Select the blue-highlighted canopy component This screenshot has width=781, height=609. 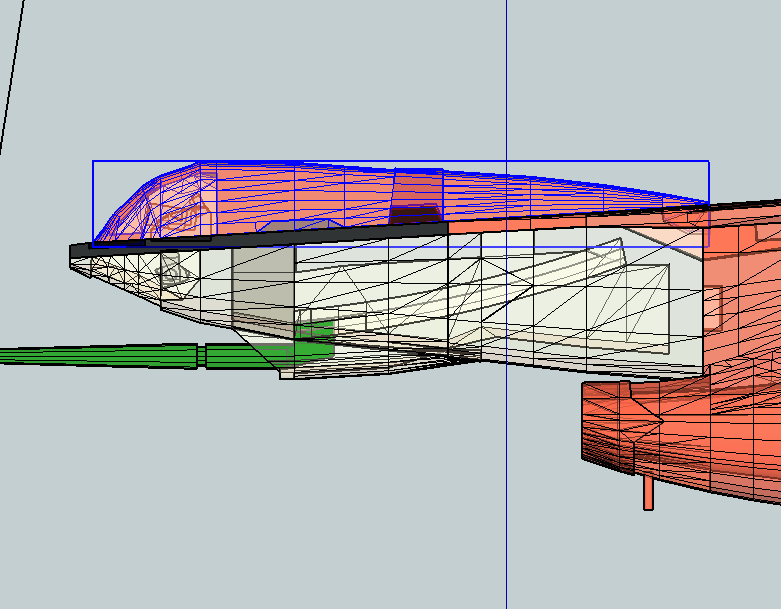400,204
